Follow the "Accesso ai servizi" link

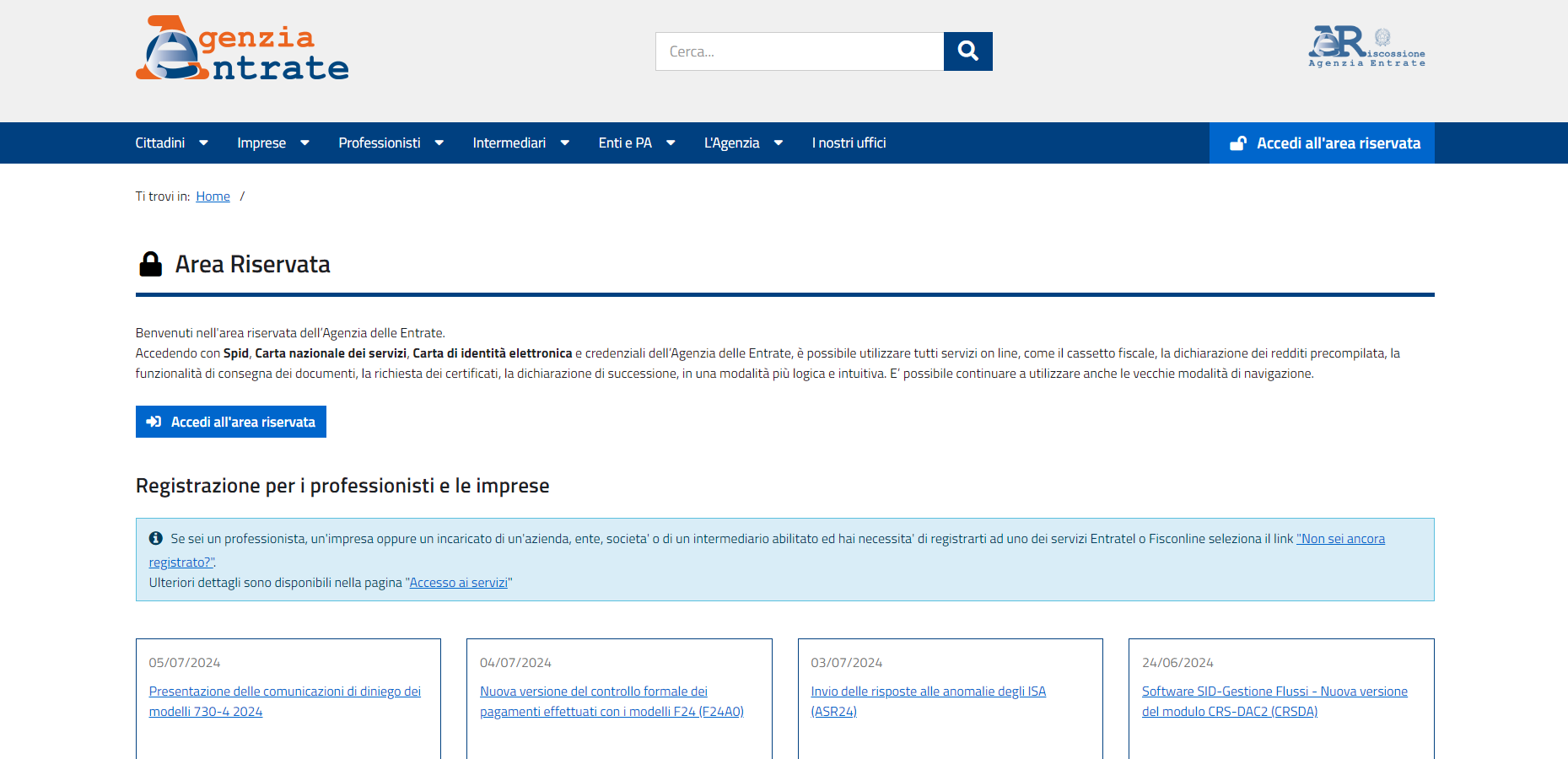(x=459, y=583)
